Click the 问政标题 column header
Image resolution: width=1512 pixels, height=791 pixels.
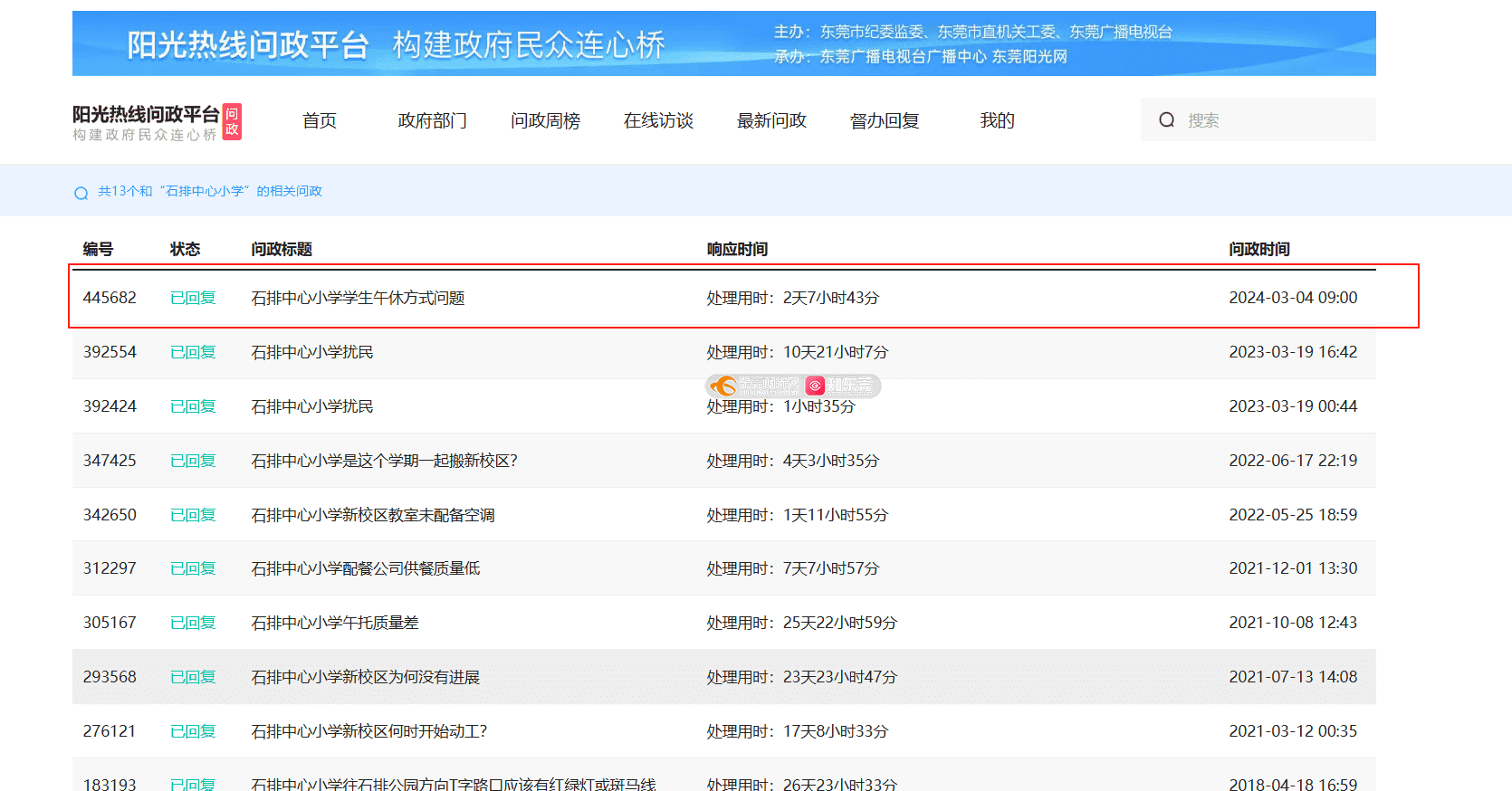(282, 249)
